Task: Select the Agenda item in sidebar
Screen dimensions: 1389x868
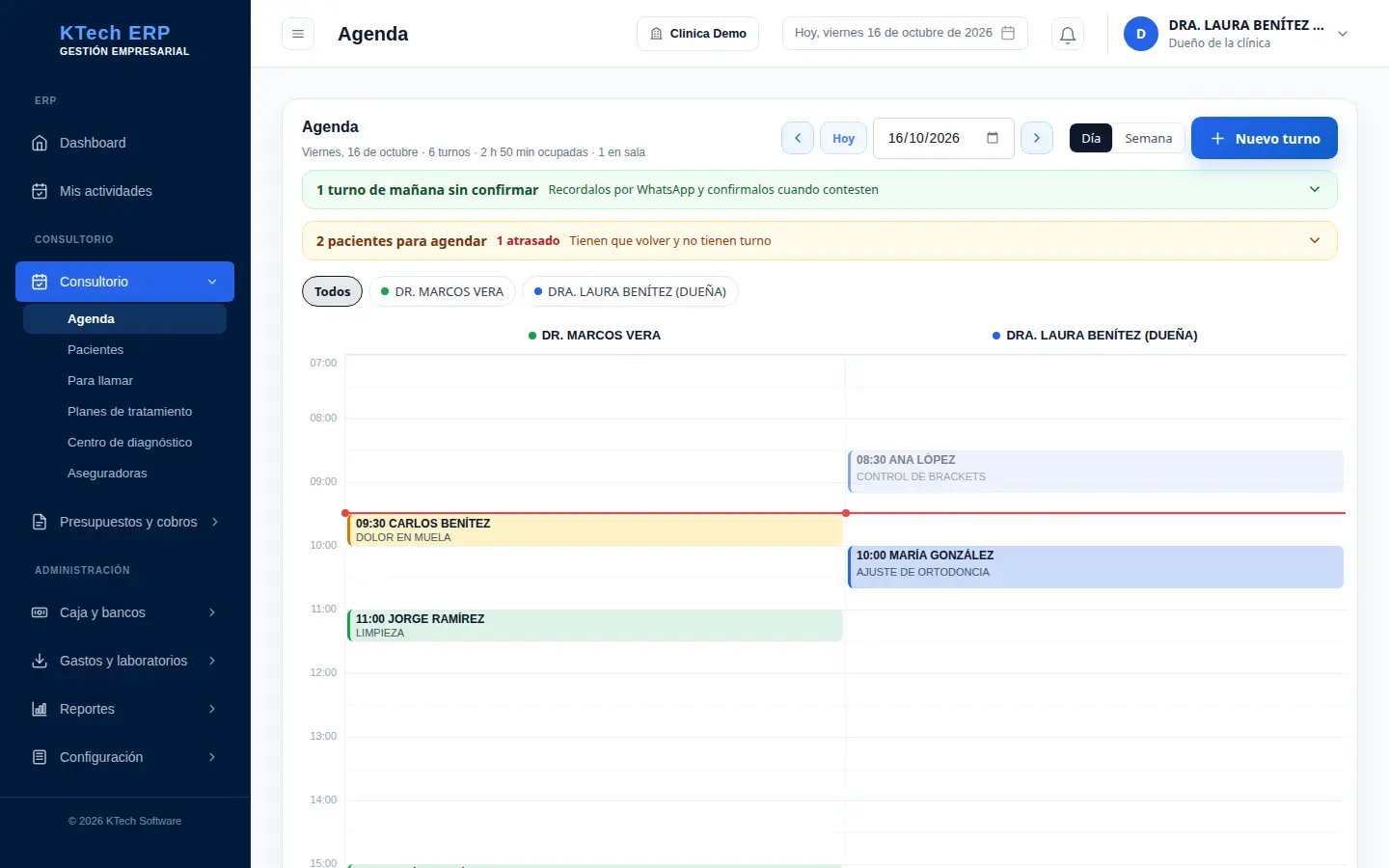Action: (124, 319)
